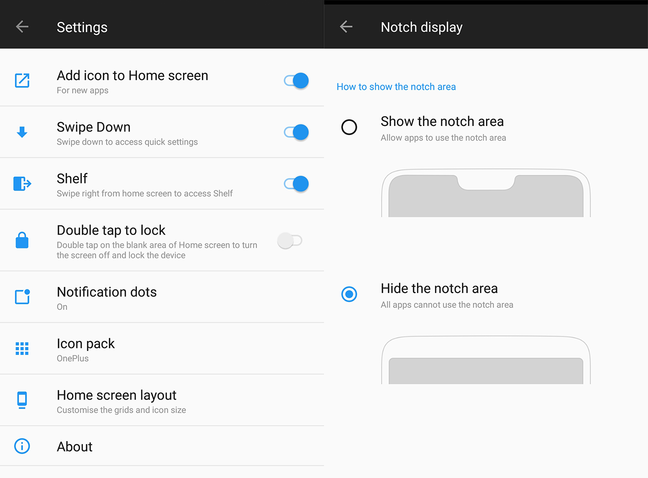Click 'All apps cannot use the notch area' text

(x=447, y=305)
